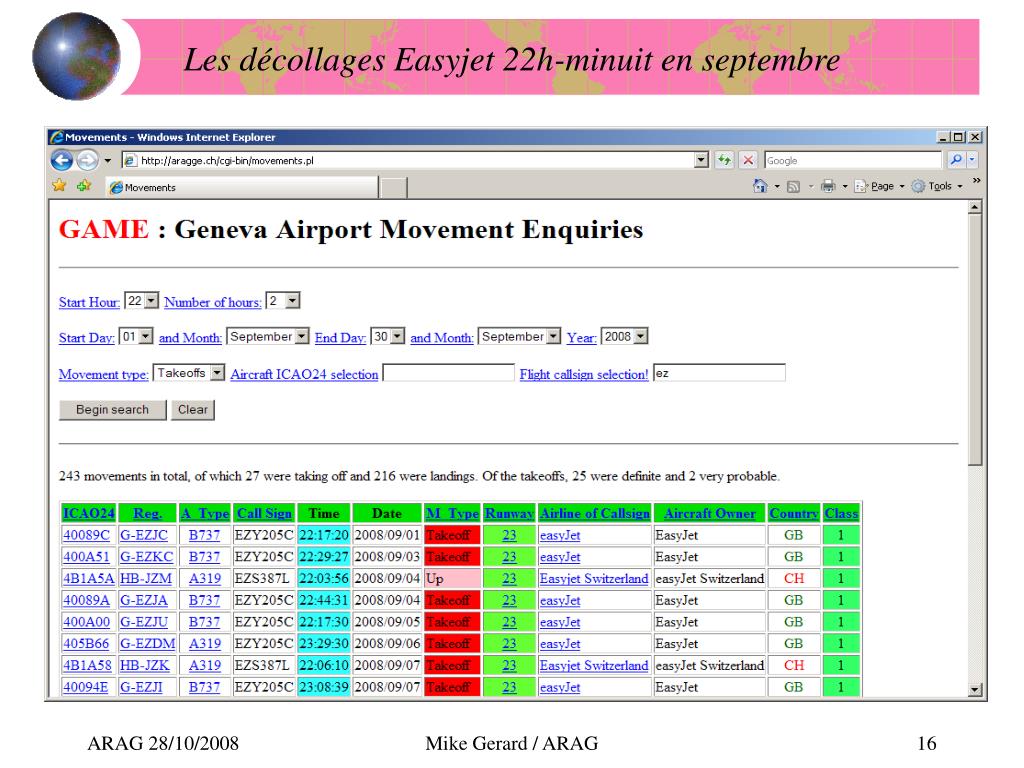Click the Class column header
1024x768 pixels.
coord(841,513)
